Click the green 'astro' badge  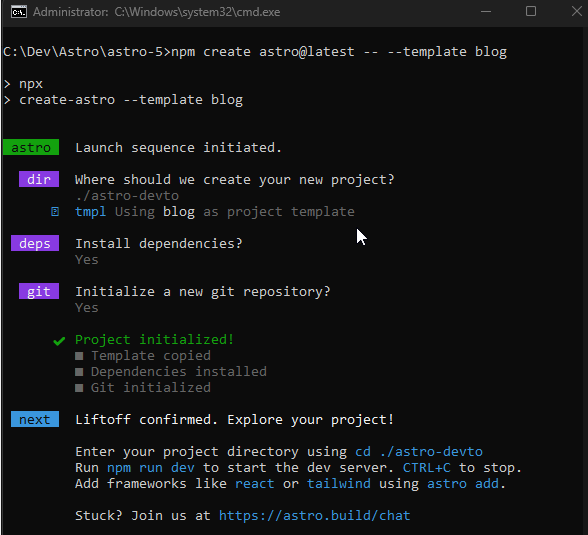pyautogui.click(x=31, y=147)
